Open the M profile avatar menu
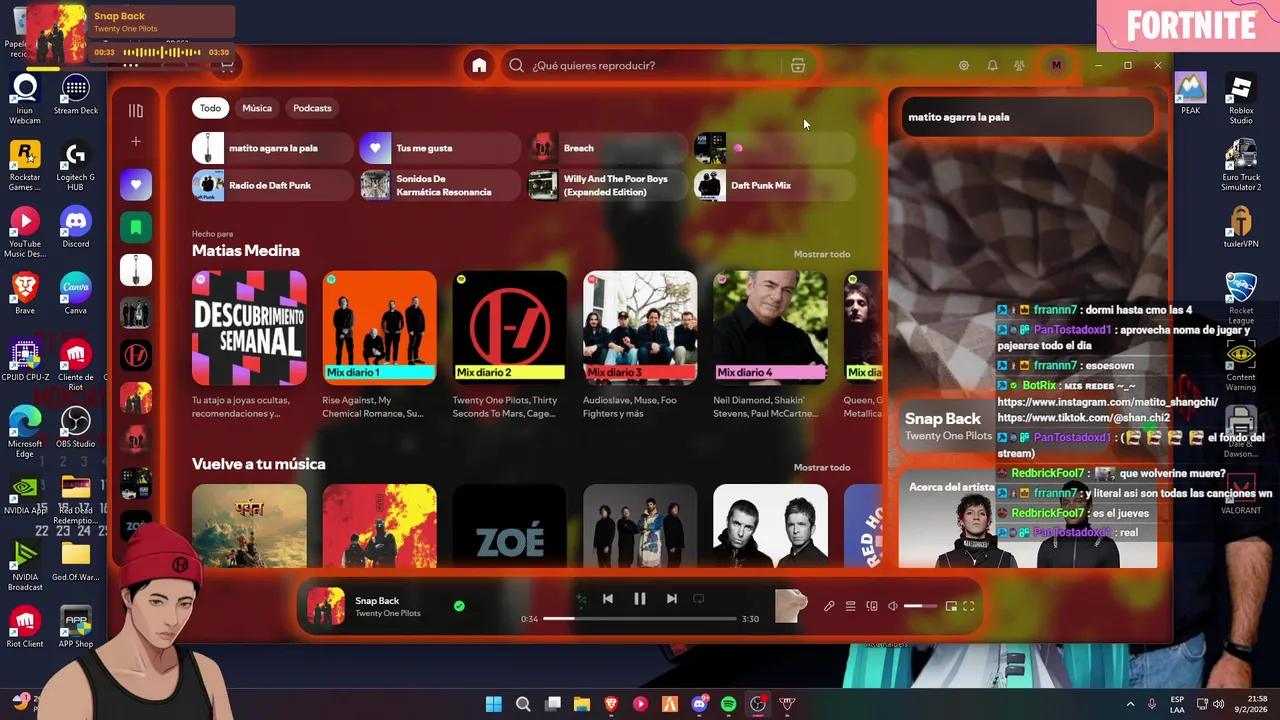The height and width of the screenshot is (720, 1280). pyautogui.click(x=1056, y=65)
